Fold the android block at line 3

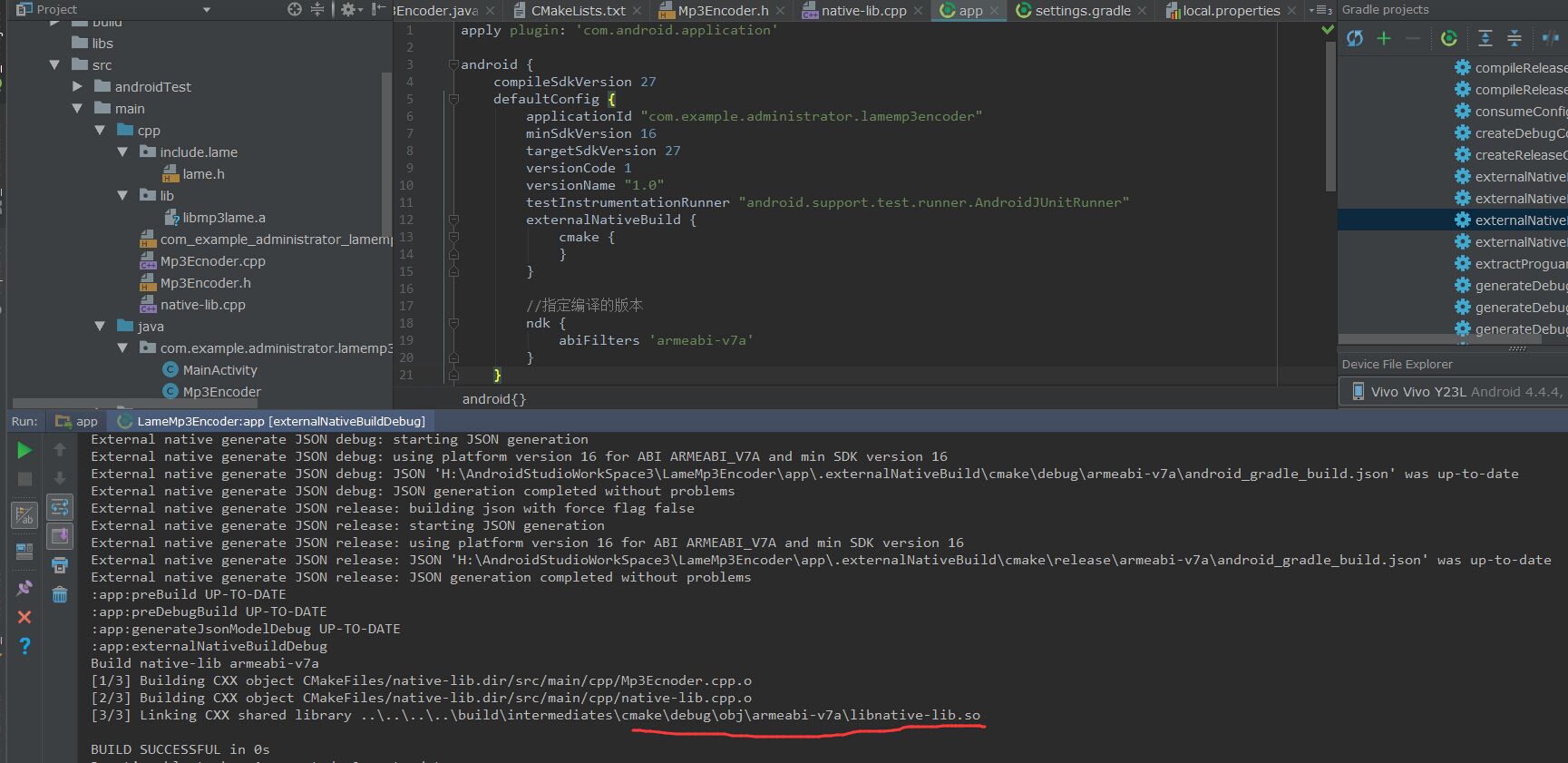click(453, 64)
